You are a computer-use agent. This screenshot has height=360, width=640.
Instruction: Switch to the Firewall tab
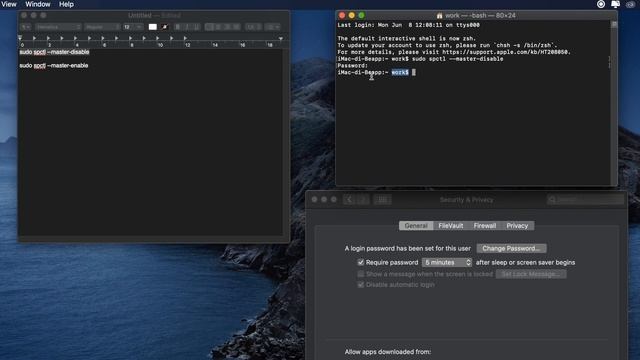484,226
